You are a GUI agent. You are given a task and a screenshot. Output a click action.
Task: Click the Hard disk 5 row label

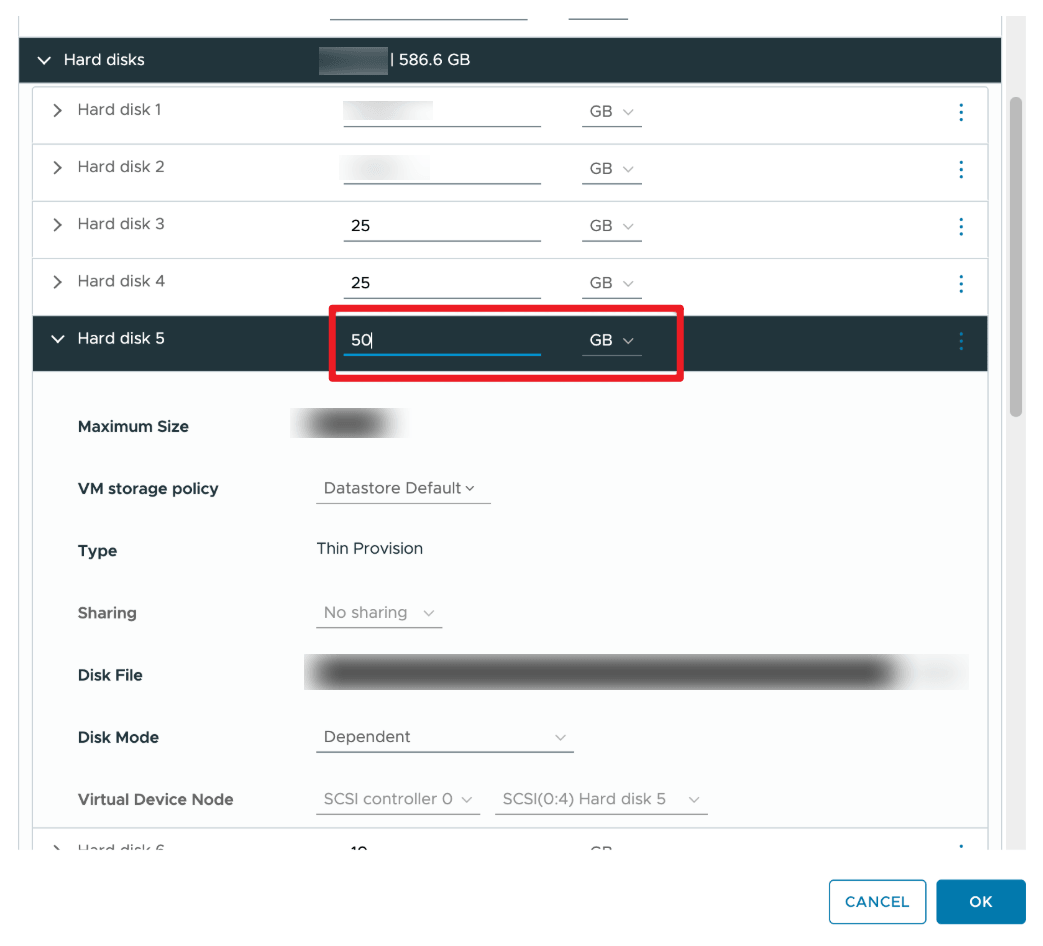point(120,339)
